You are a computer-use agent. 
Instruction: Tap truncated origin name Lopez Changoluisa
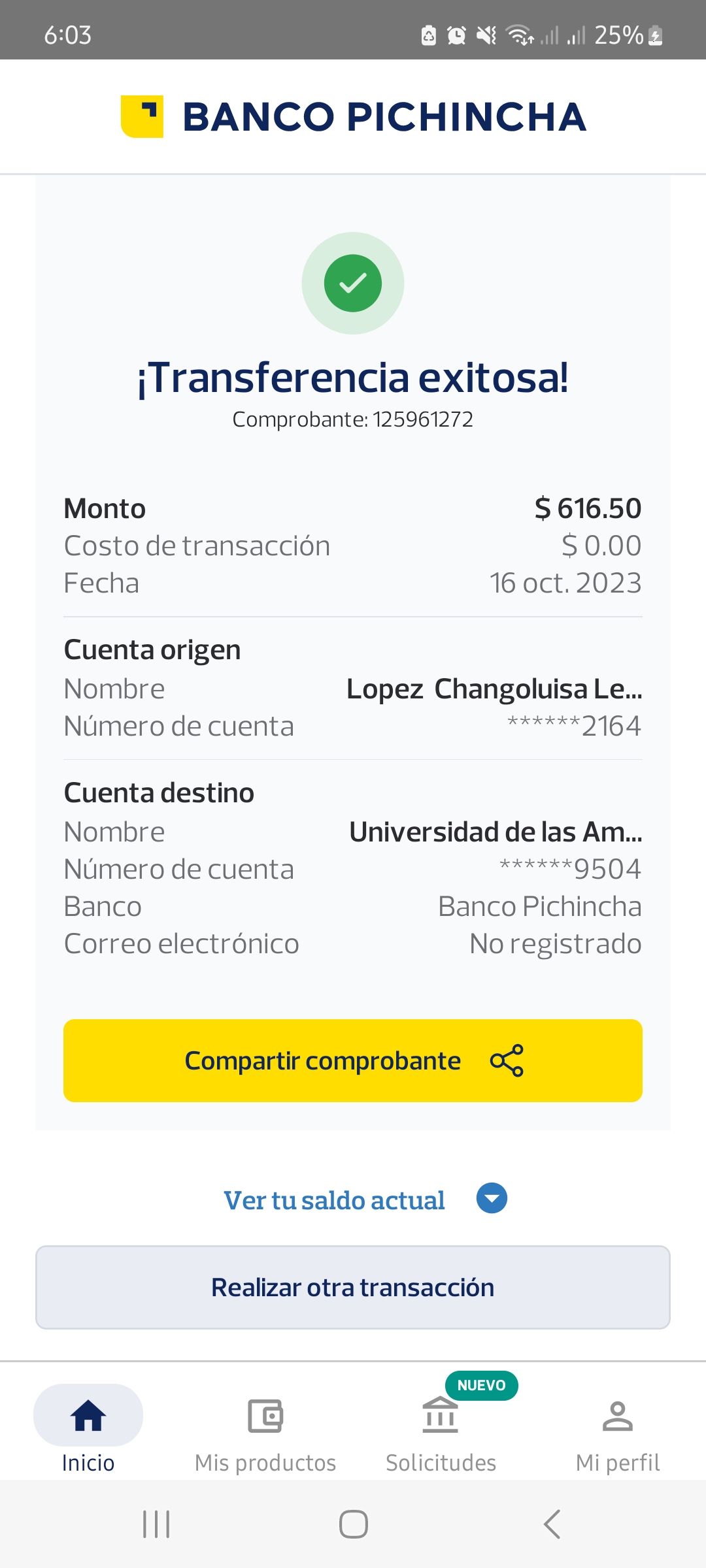tap(494, 689)
